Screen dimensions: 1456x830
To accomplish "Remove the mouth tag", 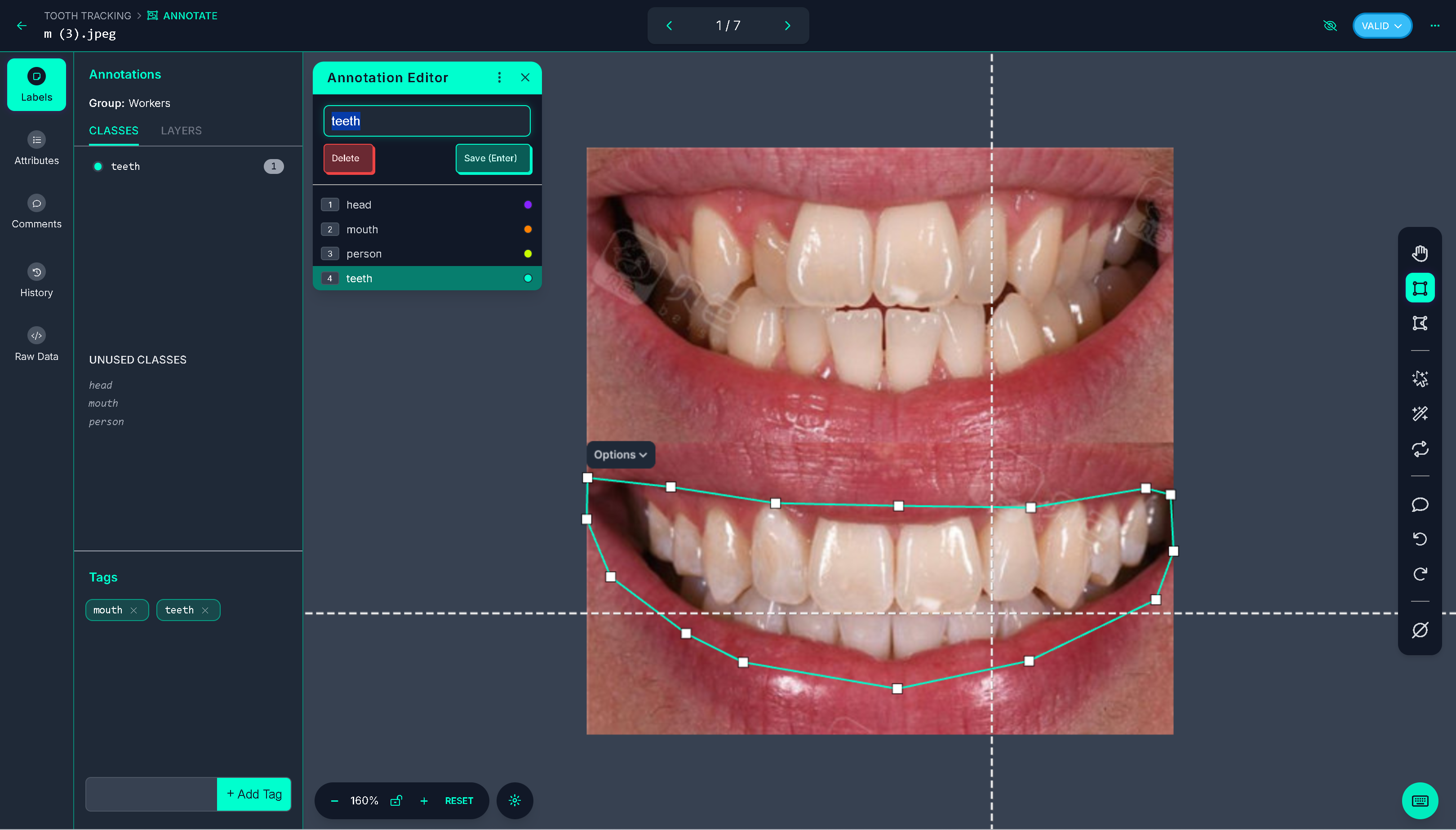I will point(133,611).
